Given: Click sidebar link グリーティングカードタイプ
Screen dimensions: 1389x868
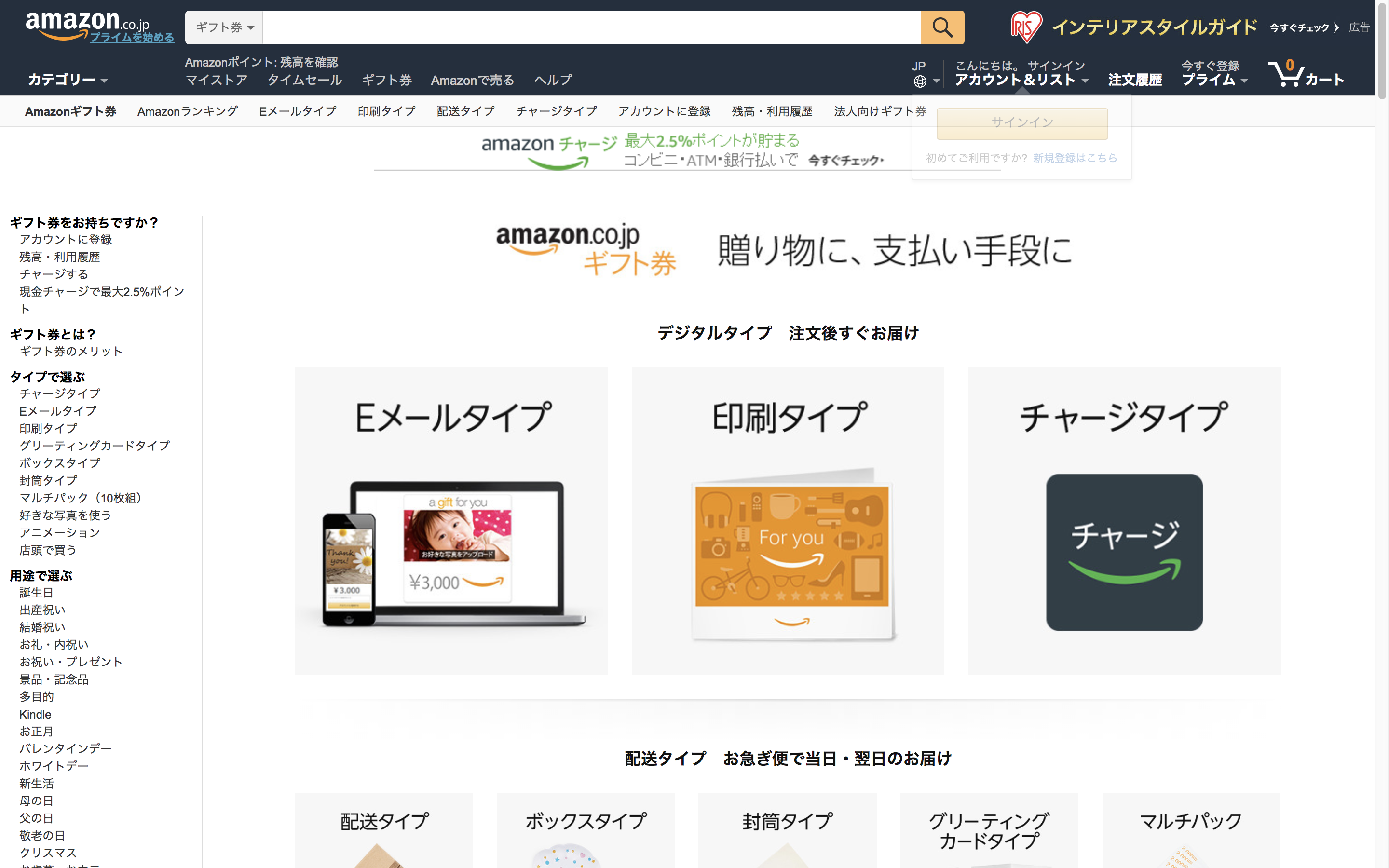Looking at the screenshot, I should click(x=95, y=446).
